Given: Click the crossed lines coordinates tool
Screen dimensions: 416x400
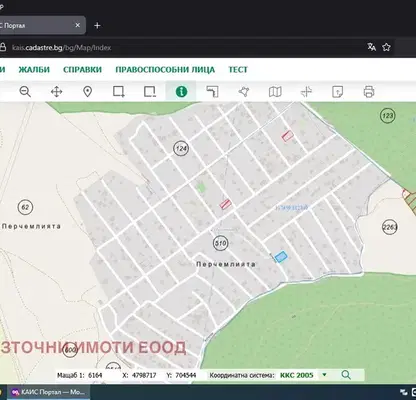Looking at the screenshot, I should coord(306,91).
